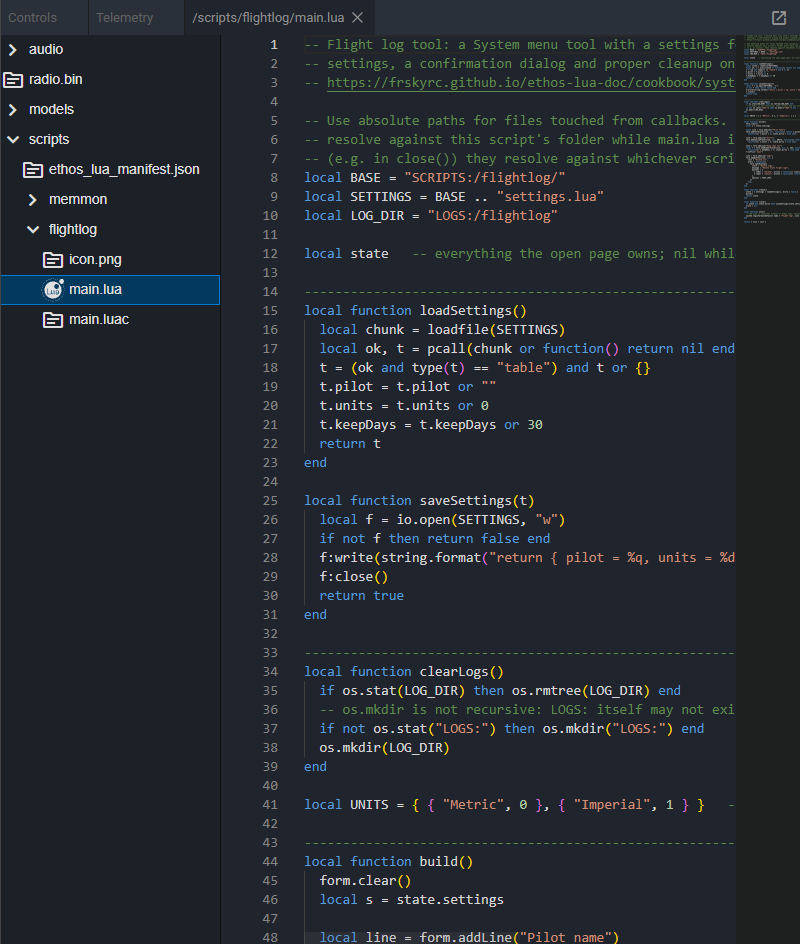Collapse the flightlog folder chevron
The image size is (800, 944).
coord(33,229)
